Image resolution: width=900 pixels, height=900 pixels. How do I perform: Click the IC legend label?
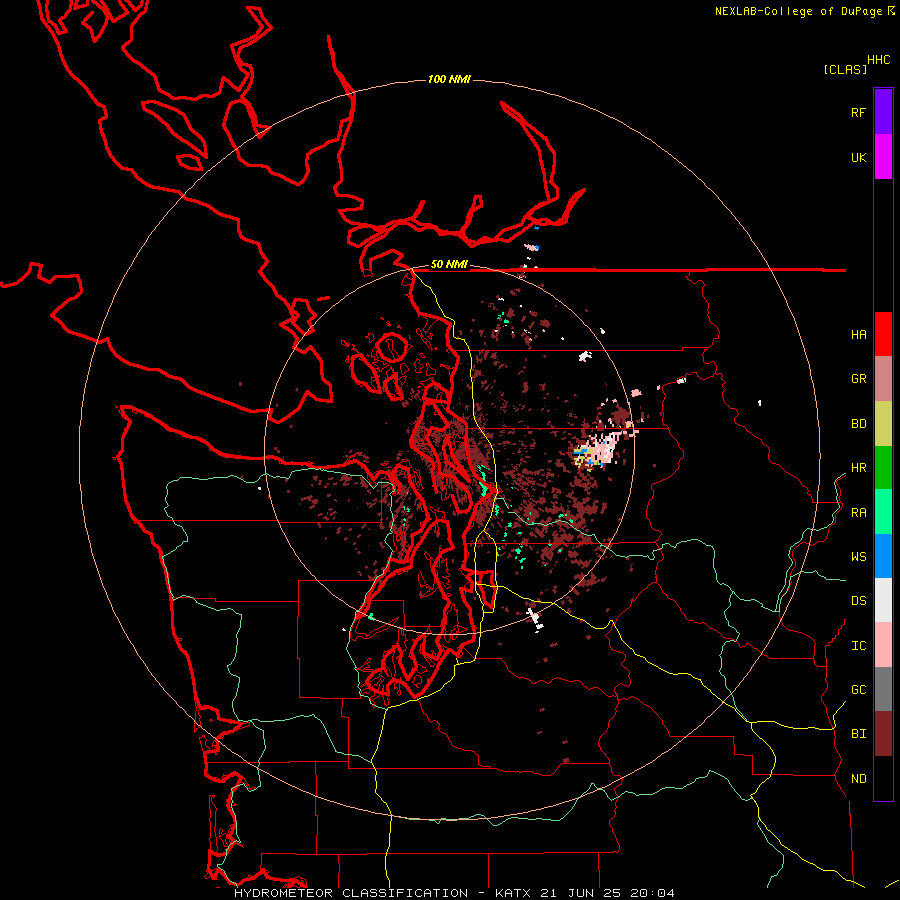858,646
